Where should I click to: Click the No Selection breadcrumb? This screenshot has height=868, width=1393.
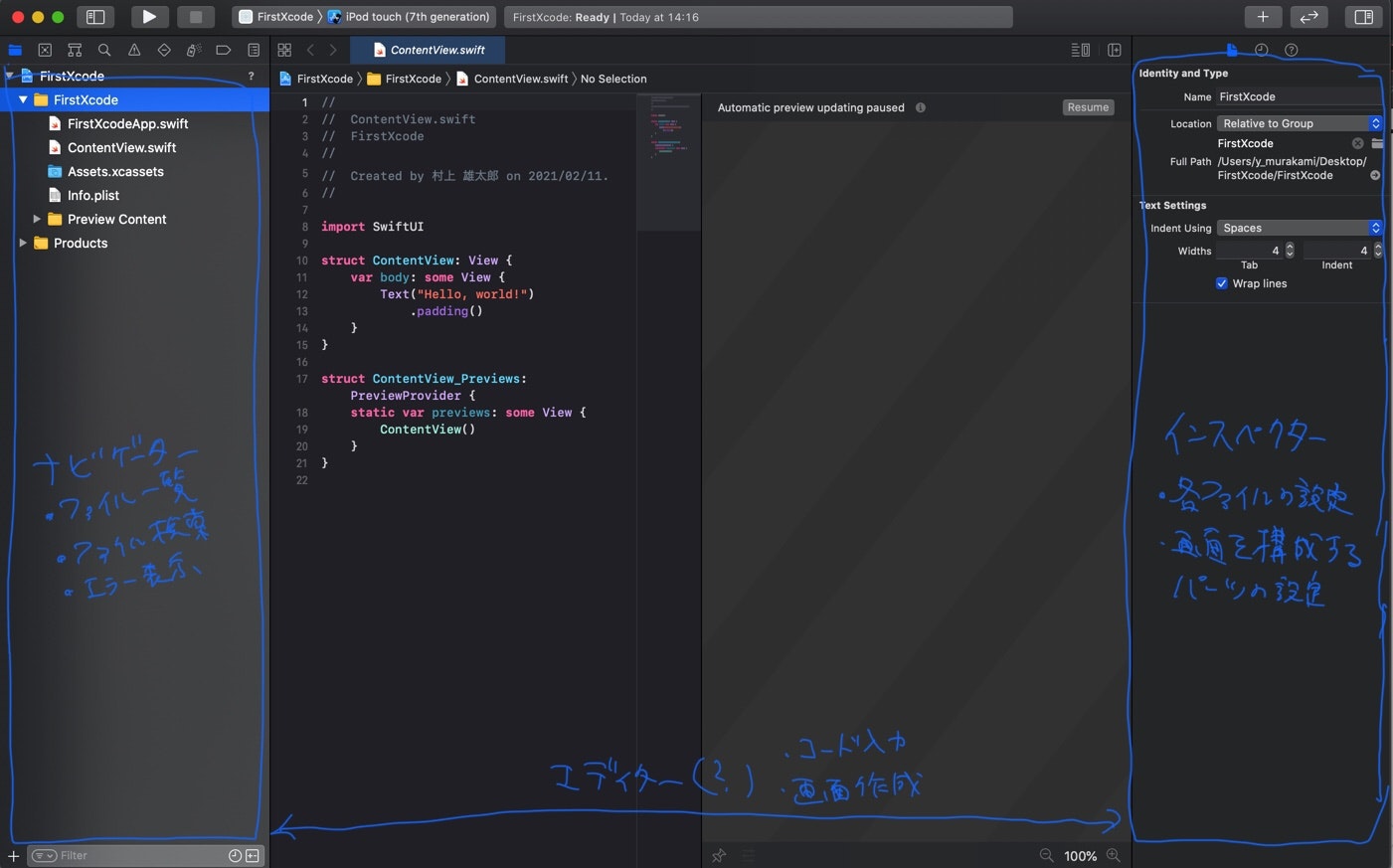tap(613, 79)
